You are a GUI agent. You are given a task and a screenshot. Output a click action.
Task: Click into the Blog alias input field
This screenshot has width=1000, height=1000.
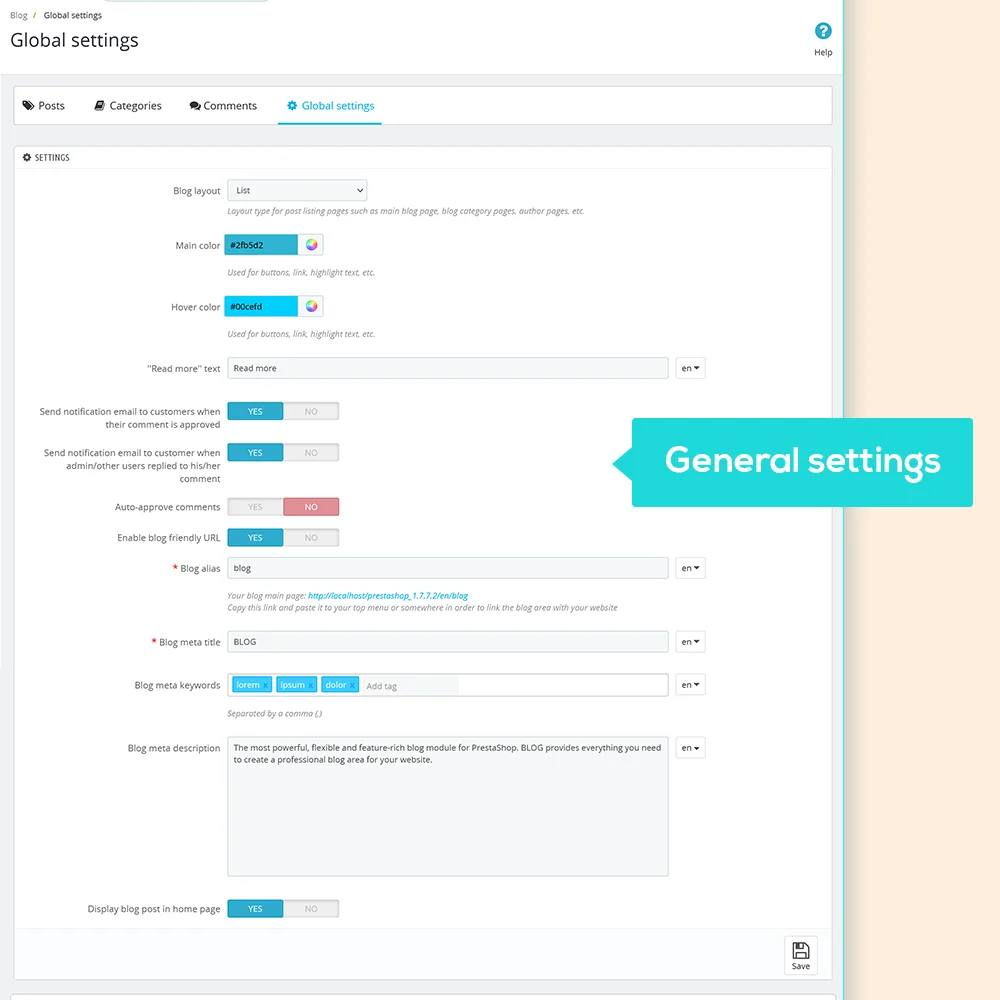(x=447, y=568)
